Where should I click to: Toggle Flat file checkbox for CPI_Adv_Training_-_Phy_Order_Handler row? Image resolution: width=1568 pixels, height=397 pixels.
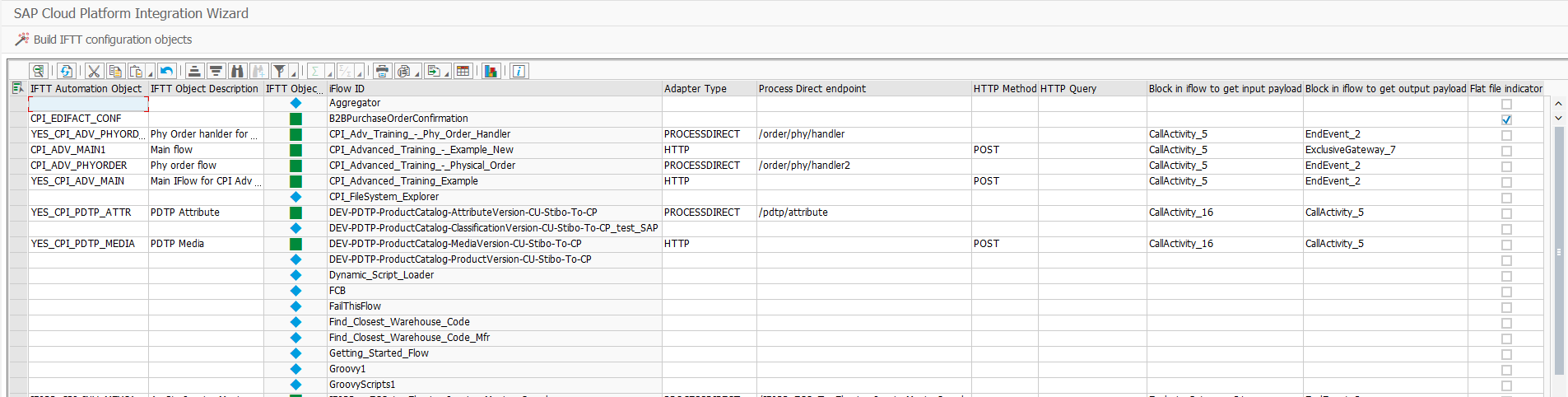click(x=1506, y=135)
